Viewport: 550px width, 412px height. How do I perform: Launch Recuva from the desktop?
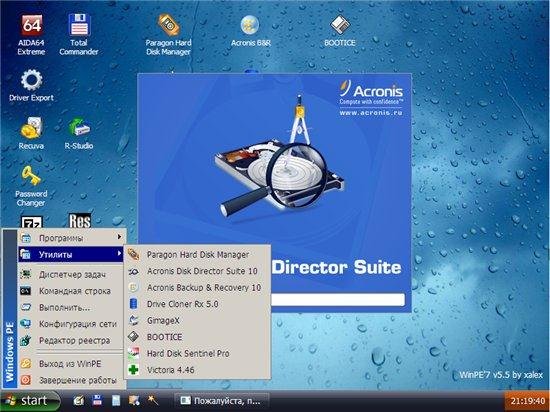(x=31, y=134)
